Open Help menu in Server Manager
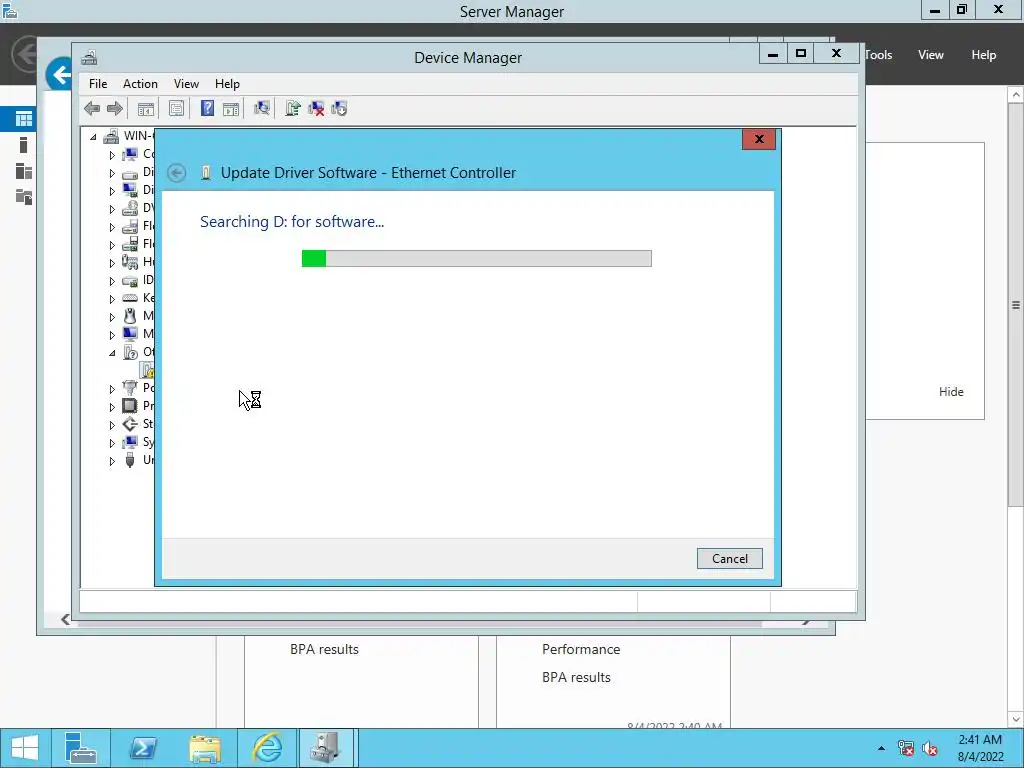Image resolution: width=1024 pixels, height=768 pixels. point(984,55)
